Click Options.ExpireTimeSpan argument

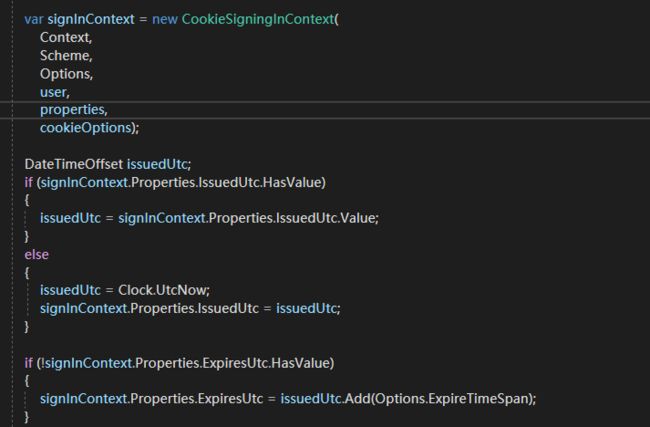(x=452, y=399)
